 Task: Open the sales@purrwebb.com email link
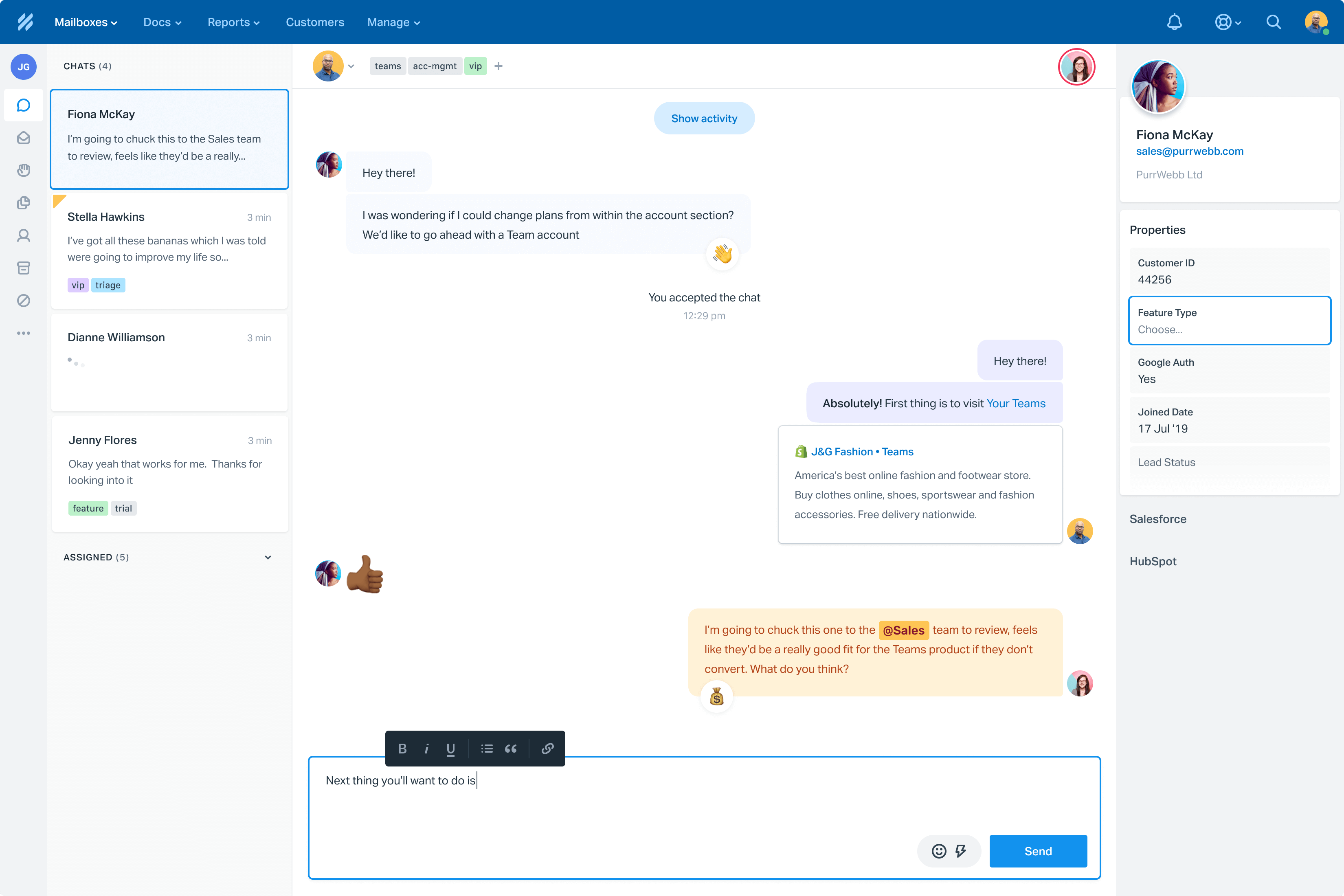[x=1190, y=151]
